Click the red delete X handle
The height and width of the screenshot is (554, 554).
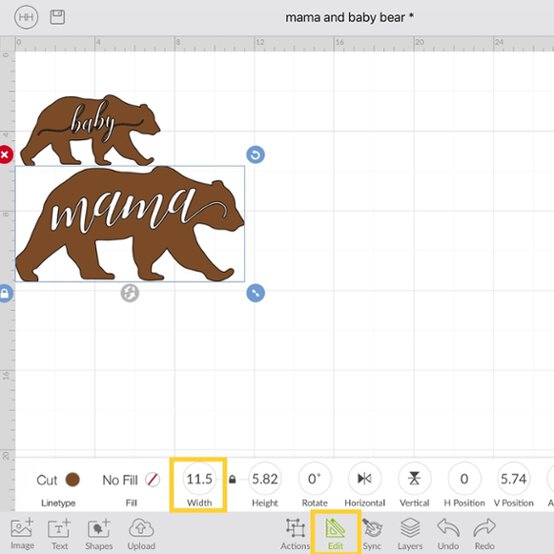pos(5,154)
